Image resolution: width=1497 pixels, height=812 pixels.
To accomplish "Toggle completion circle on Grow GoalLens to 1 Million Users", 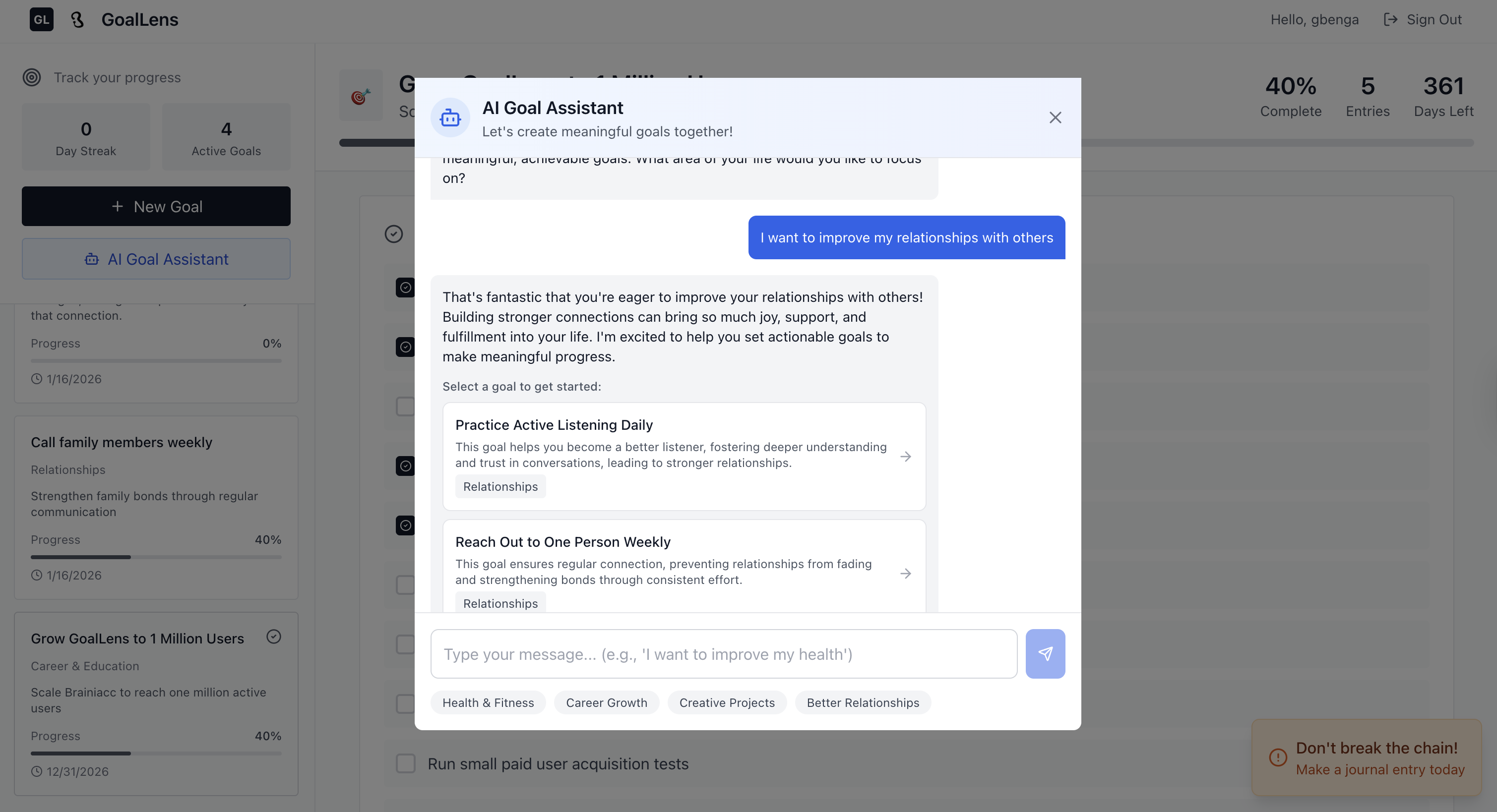I will coord(274,637).
